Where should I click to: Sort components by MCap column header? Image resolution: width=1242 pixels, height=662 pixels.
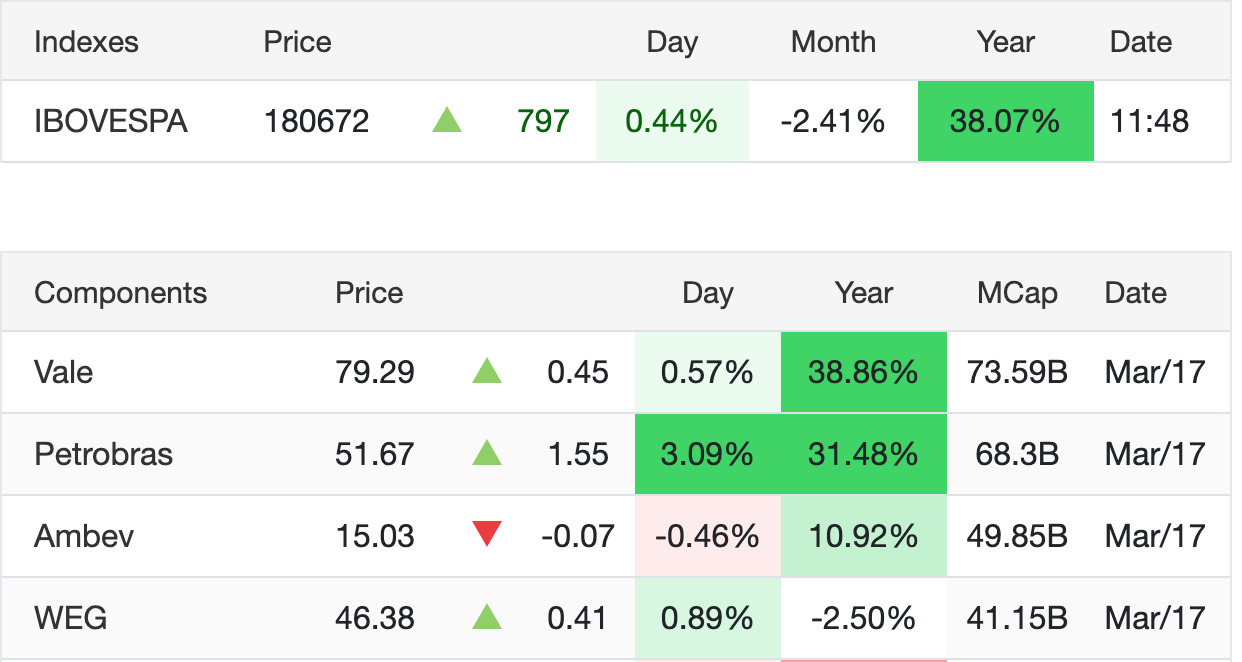click(1017, 293)
